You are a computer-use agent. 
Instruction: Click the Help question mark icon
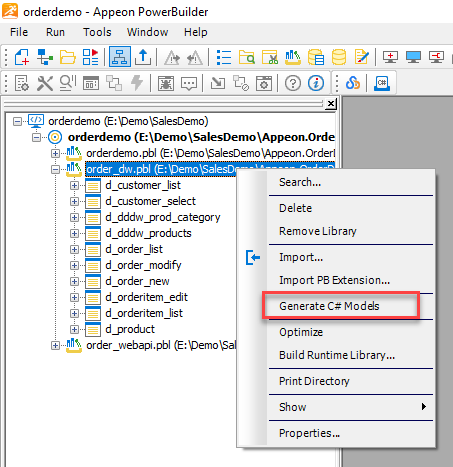(293, 83)
